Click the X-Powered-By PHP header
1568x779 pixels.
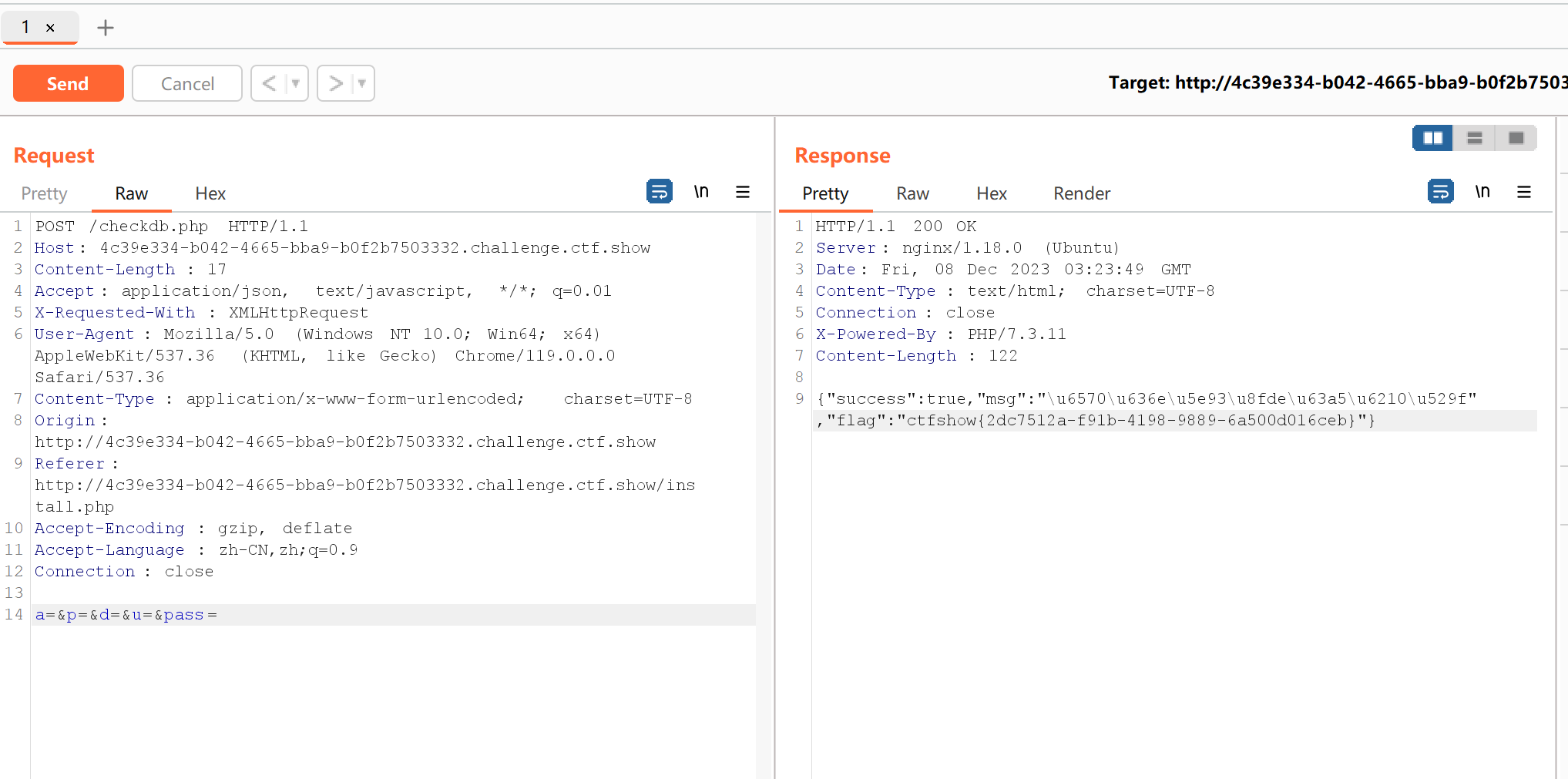pyautogui.click(x=941, y=334)
